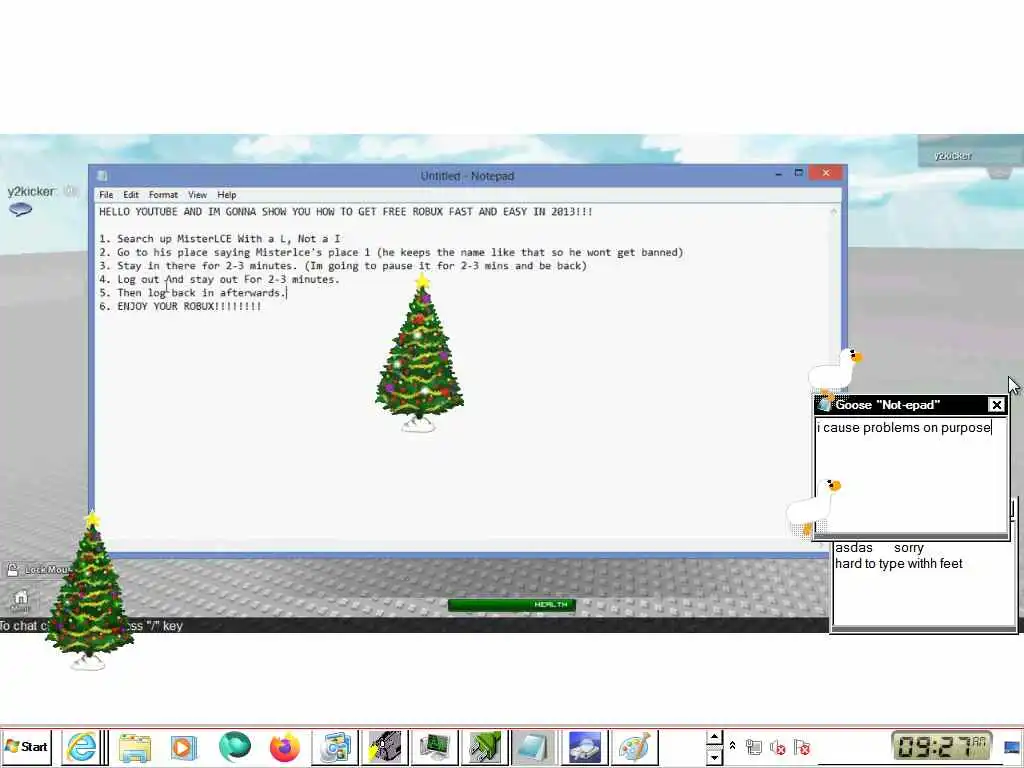Click the white goose above the Not-epad

coord(835,372)
